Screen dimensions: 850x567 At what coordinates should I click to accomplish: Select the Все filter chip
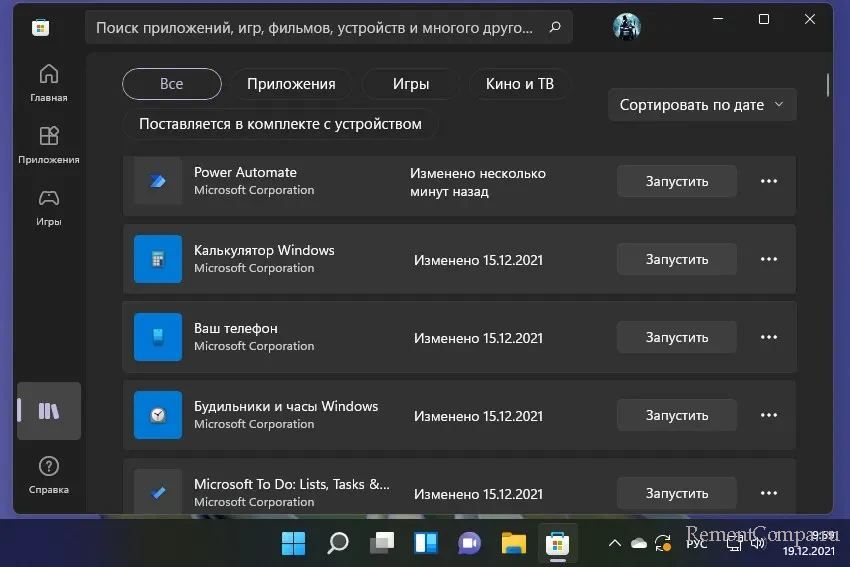[x=172, y=84]
